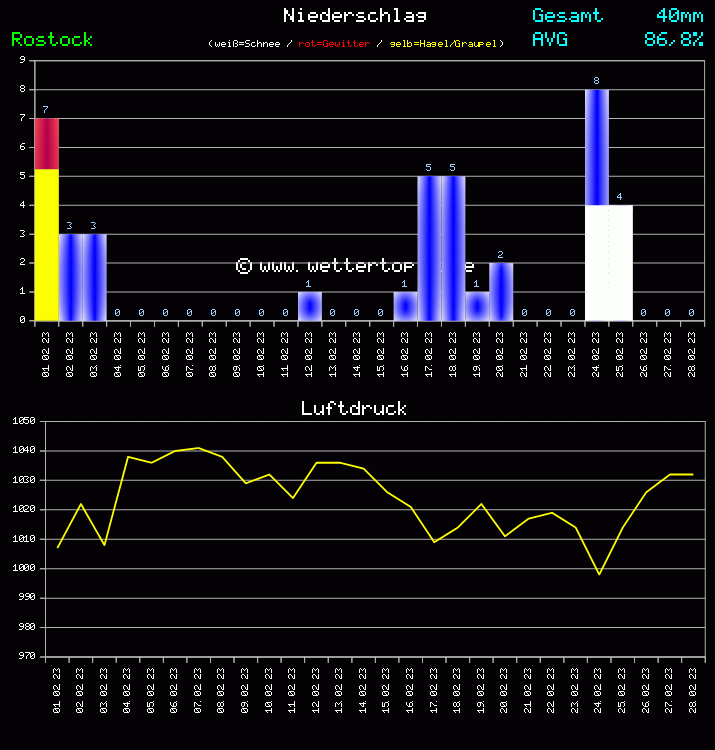Click the red thunderstorm segment atop the first bar

[47, 144]
